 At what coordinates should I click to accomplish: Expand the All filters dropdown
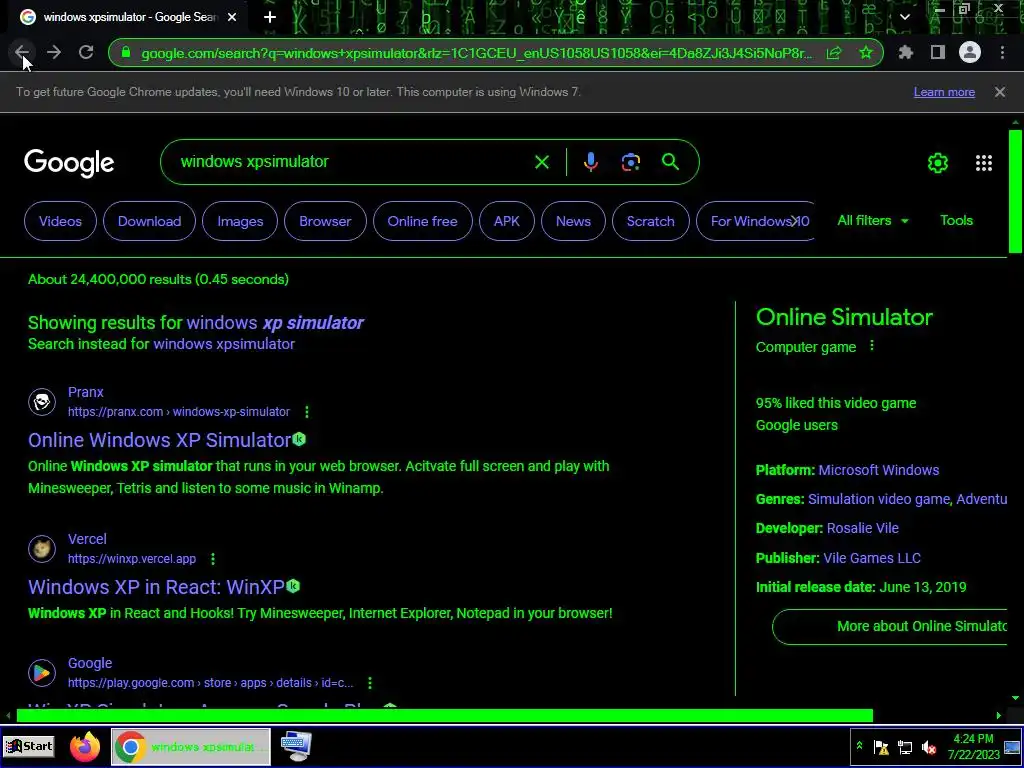(x=872, y=221)
